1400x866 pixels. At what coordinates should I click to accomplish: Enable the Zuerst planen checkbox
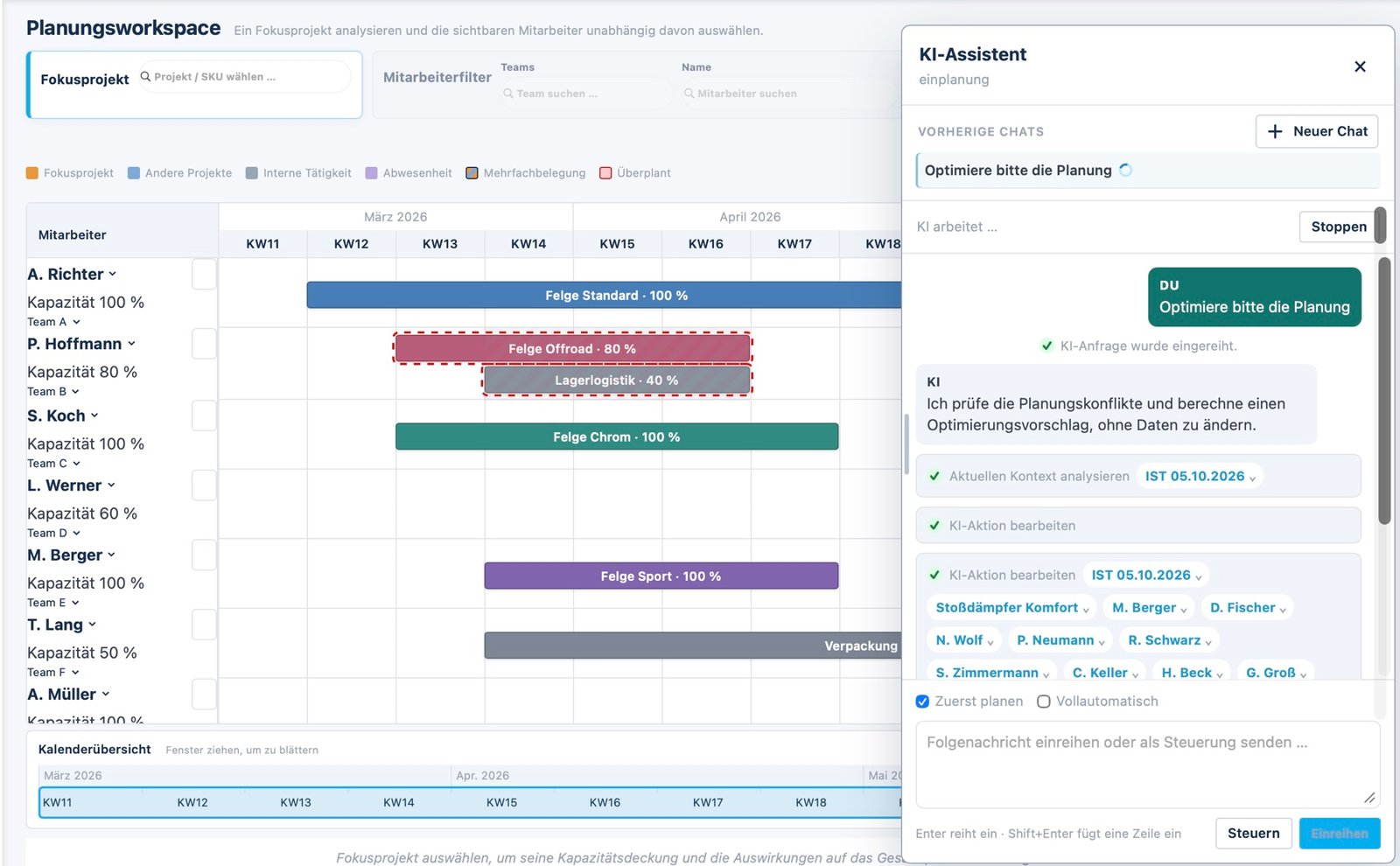tap(922, 702)
